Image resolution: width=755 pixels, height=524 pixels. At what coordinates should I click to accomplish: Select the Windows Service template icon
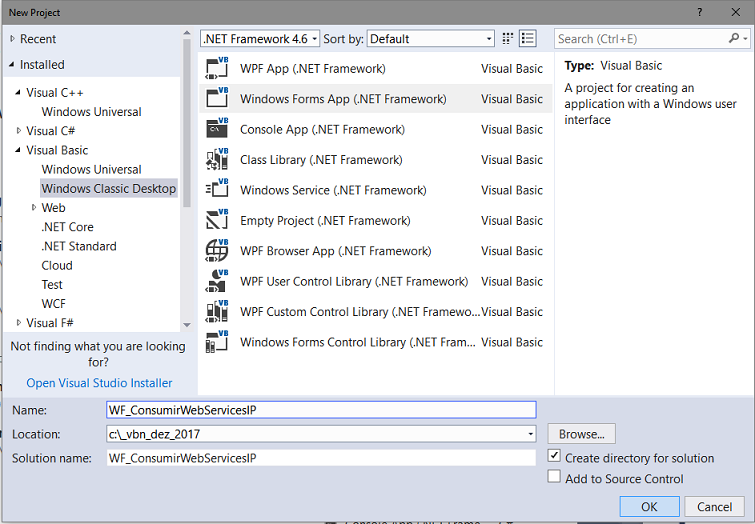tap(217, 190)
